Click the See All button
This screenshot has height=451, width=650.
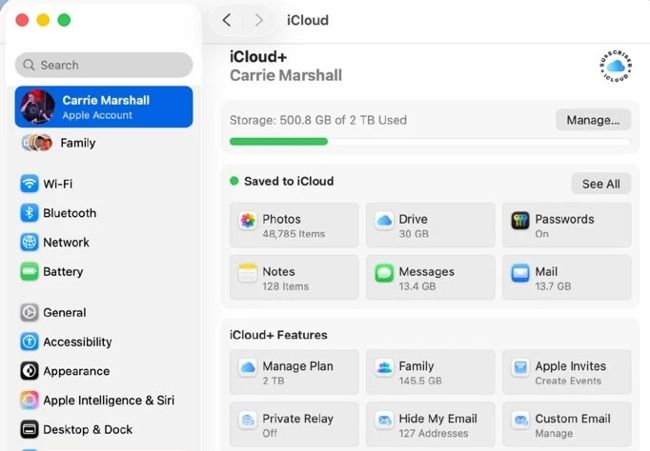(x=601, y=184)
